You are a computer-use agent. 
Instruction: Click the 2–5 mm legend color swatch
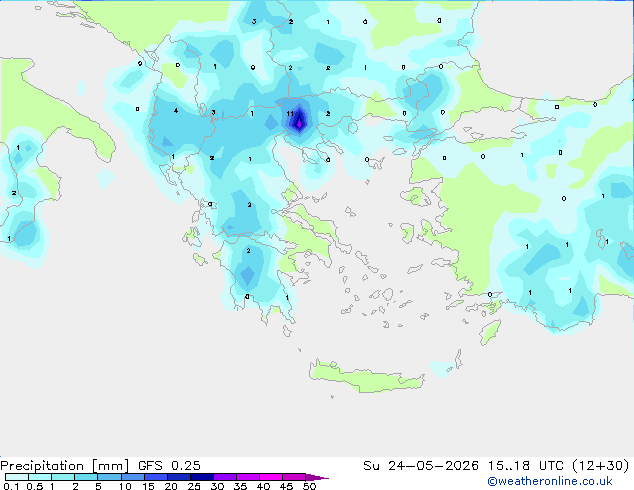point(86,477)
